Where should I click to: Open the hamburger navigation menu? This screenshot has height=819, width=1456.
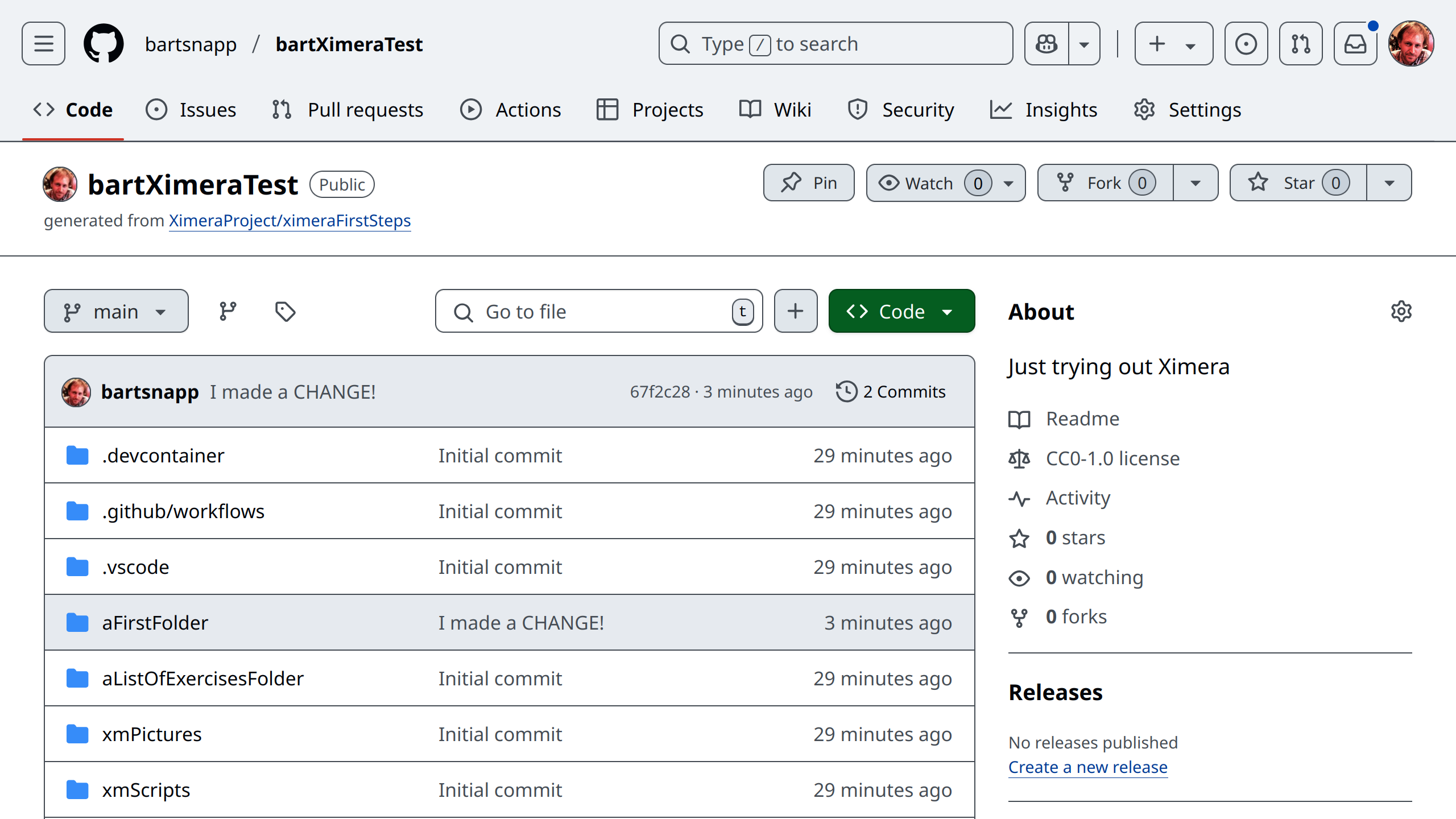43,44
